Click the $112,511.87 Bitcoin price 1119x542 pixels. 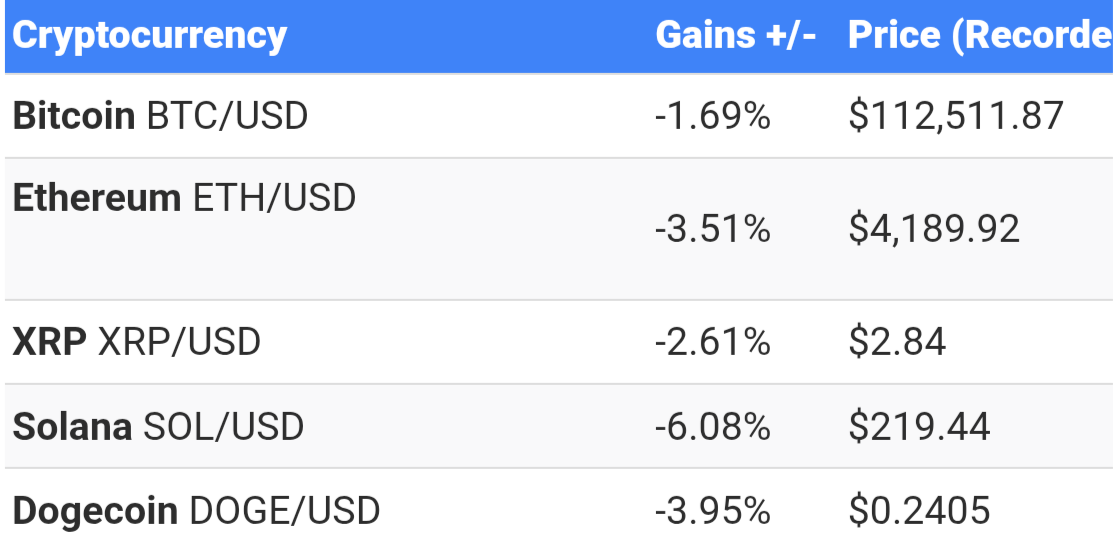point(956,116)
